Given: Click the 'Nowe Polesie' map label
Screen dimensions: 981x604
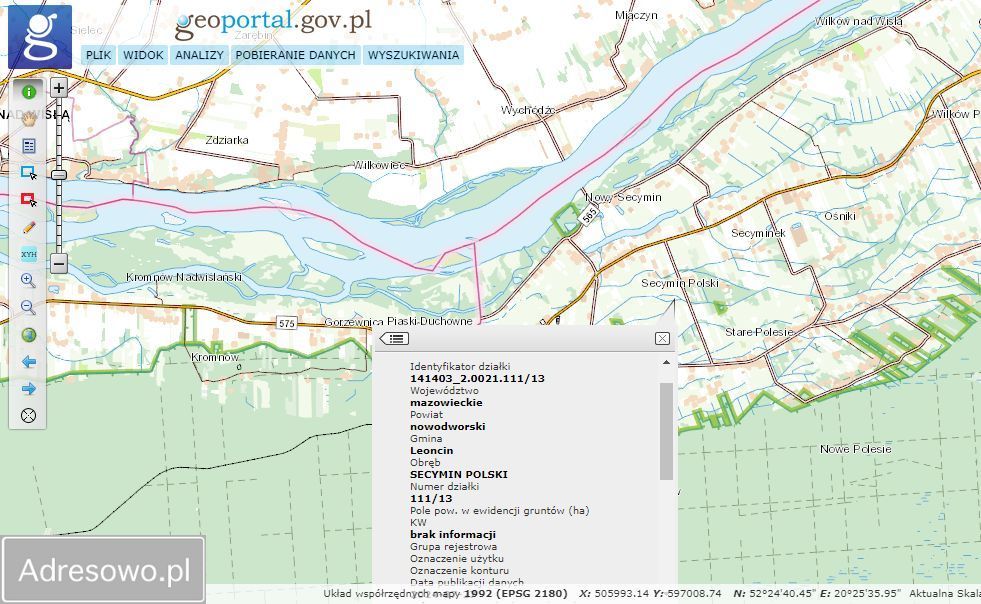Looking at the screenshot, I should (x=855, y=449).
